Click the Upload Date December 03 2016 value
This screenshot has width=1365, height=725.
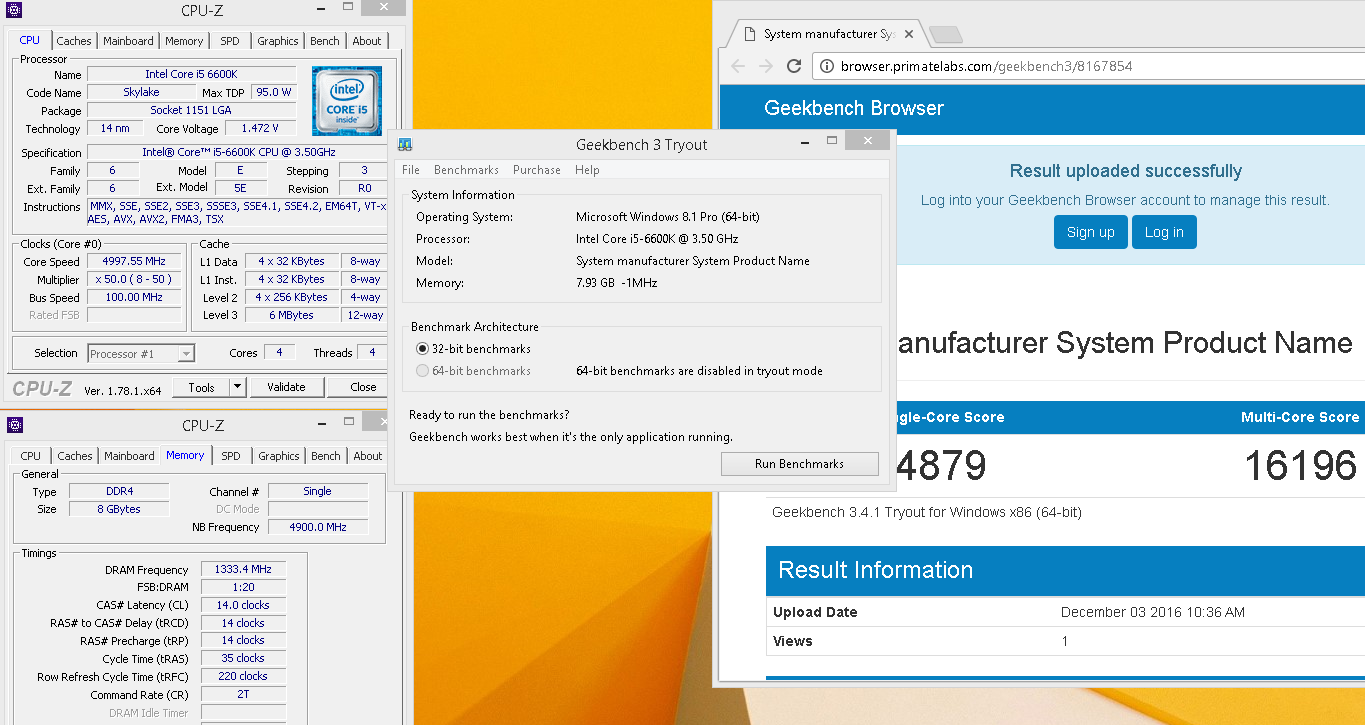pyautogui.click(x=1152, y=612)
